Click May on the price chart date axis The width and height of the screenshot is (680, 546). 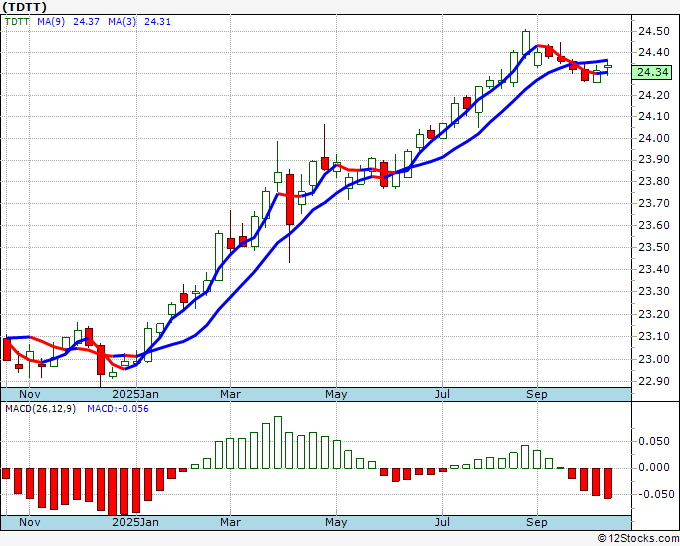coord(336,395)
